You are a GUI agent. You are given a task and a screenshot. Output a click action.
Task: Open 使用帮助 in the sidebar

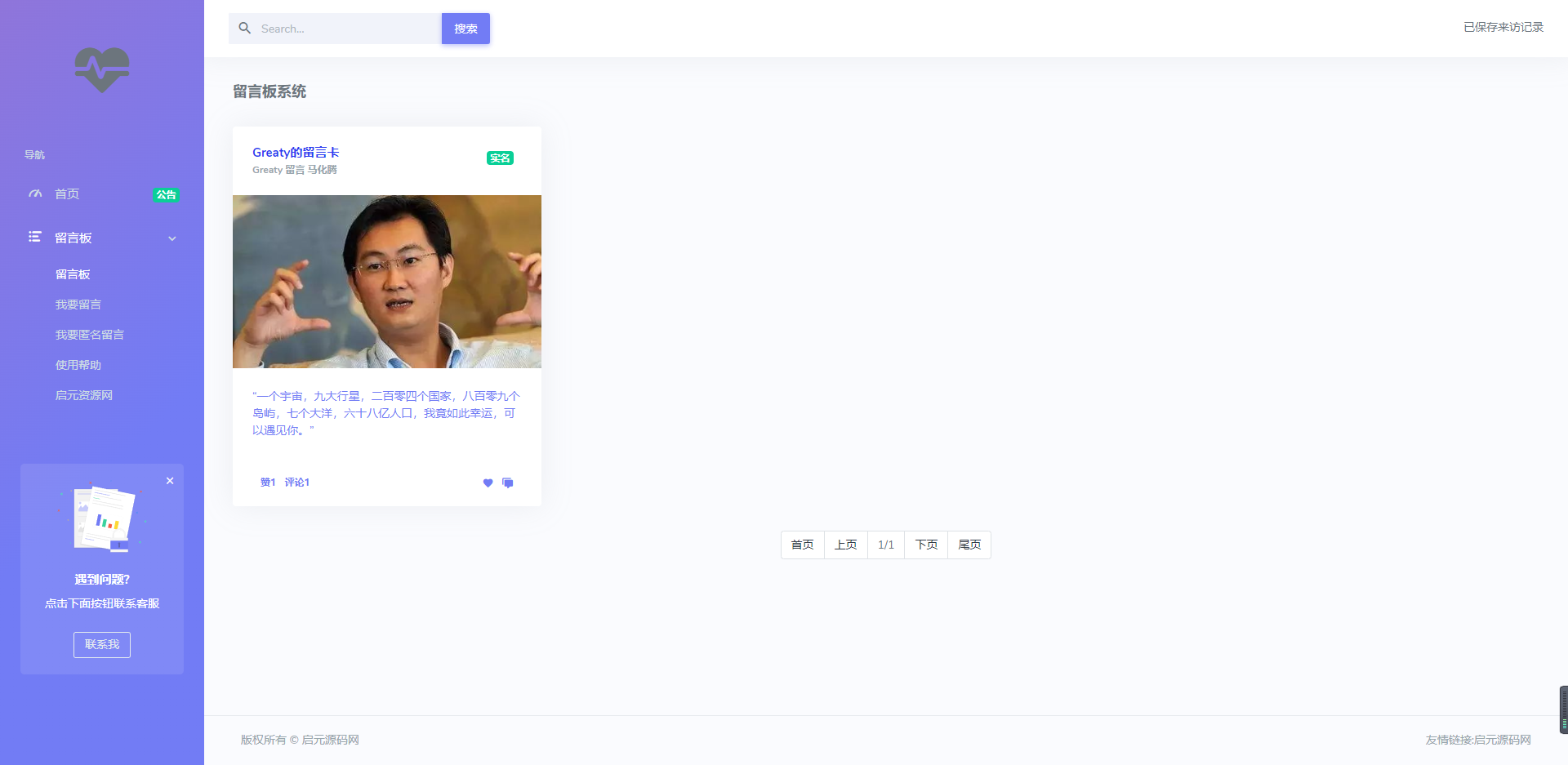click(x=78, y=365)
